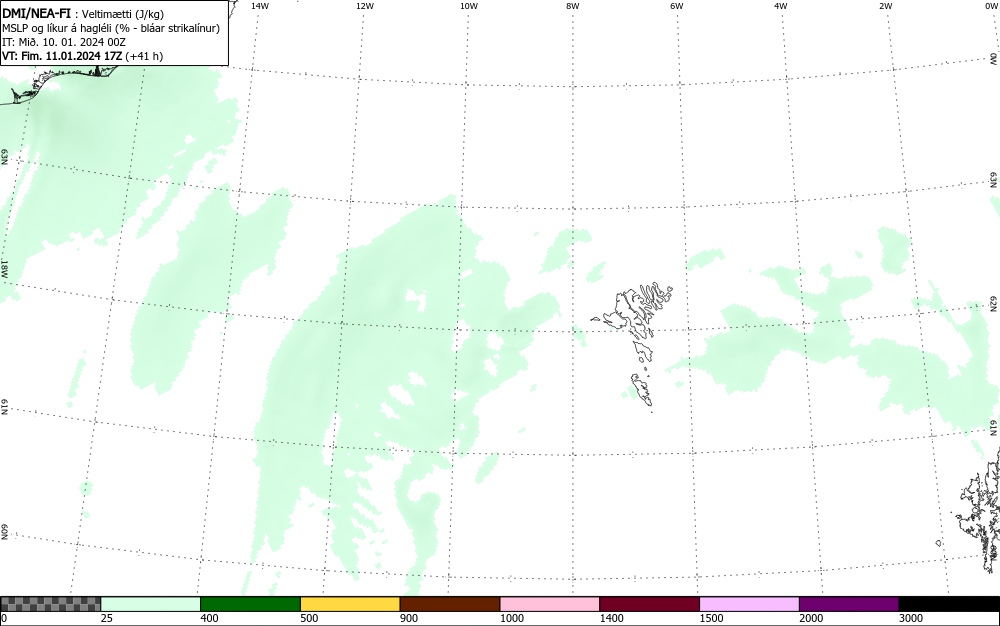
Task: Click the 8W longitude label
Action: (573, 6)
